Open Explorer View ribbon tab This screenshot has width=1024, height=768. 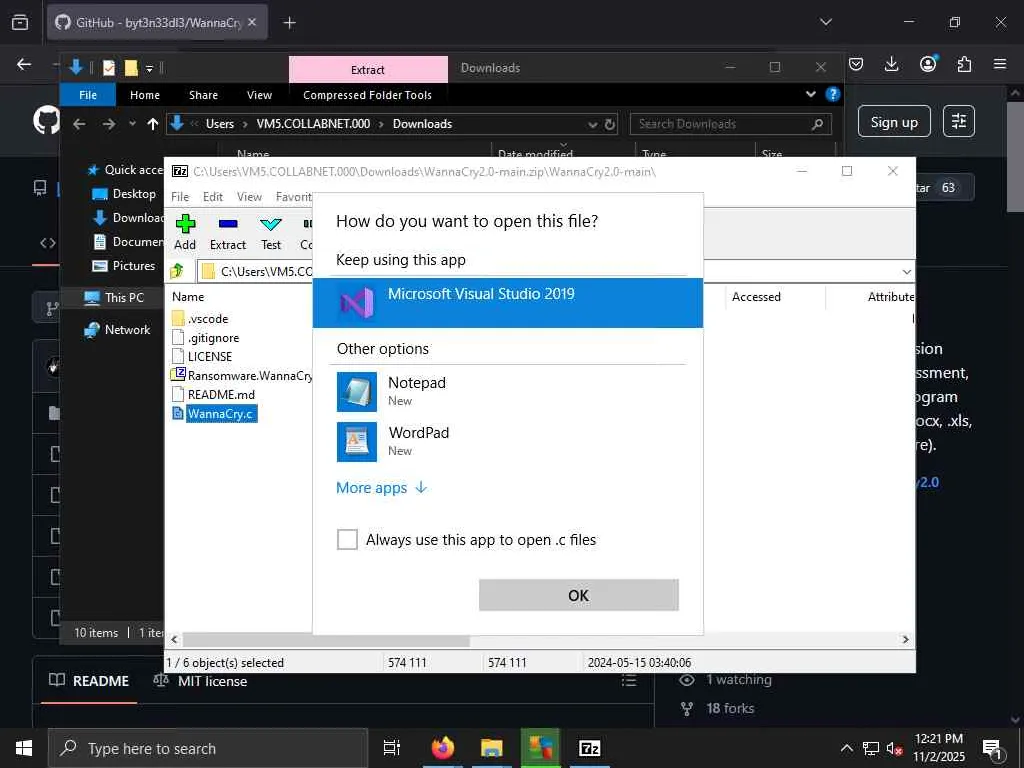[259, 95]
